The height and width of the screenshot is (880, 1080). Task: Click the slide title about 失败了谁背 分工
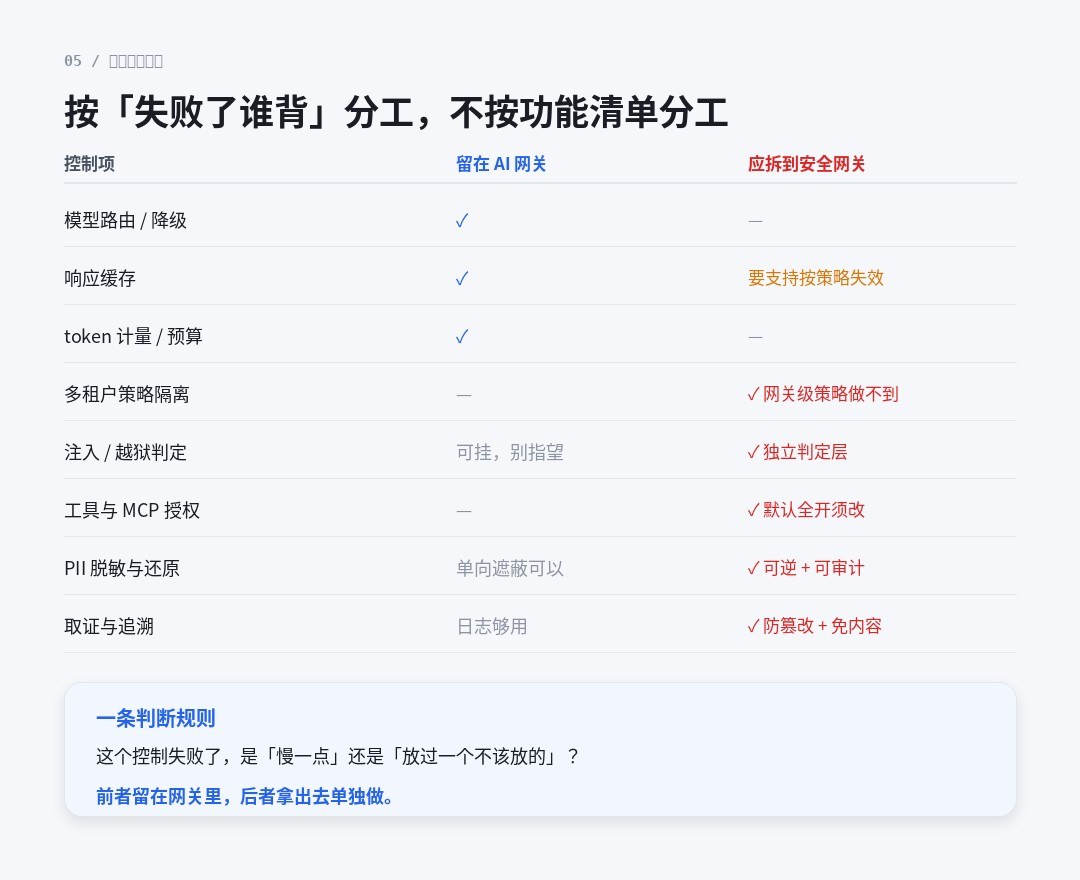396,112
